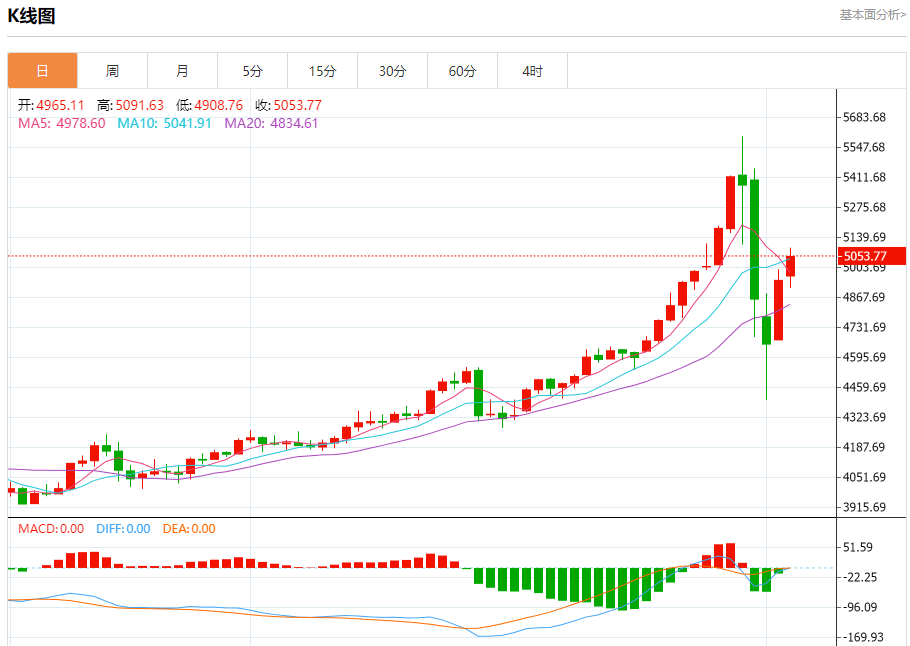This screenshot has height=646, width=910.
Task: Click the orange DEA indicator label
Action: (x=187, y=529)
